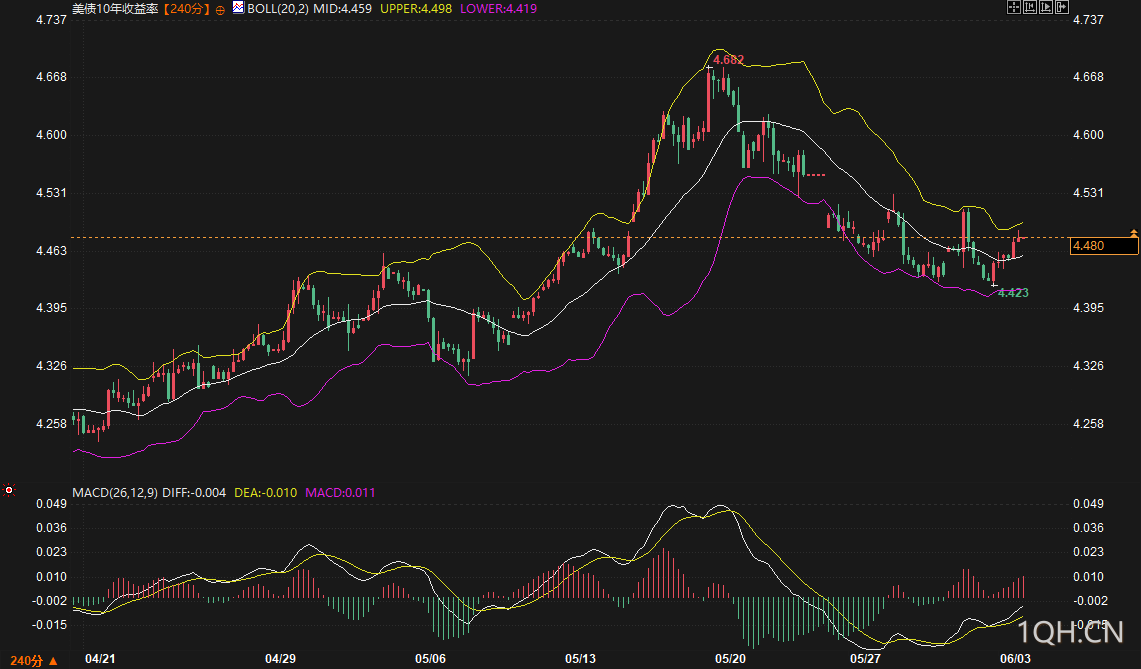The width and height of the screenshot is (1141, 669).
Task: Click the 4.600 left axis label
Action: (x=51, y=135)
